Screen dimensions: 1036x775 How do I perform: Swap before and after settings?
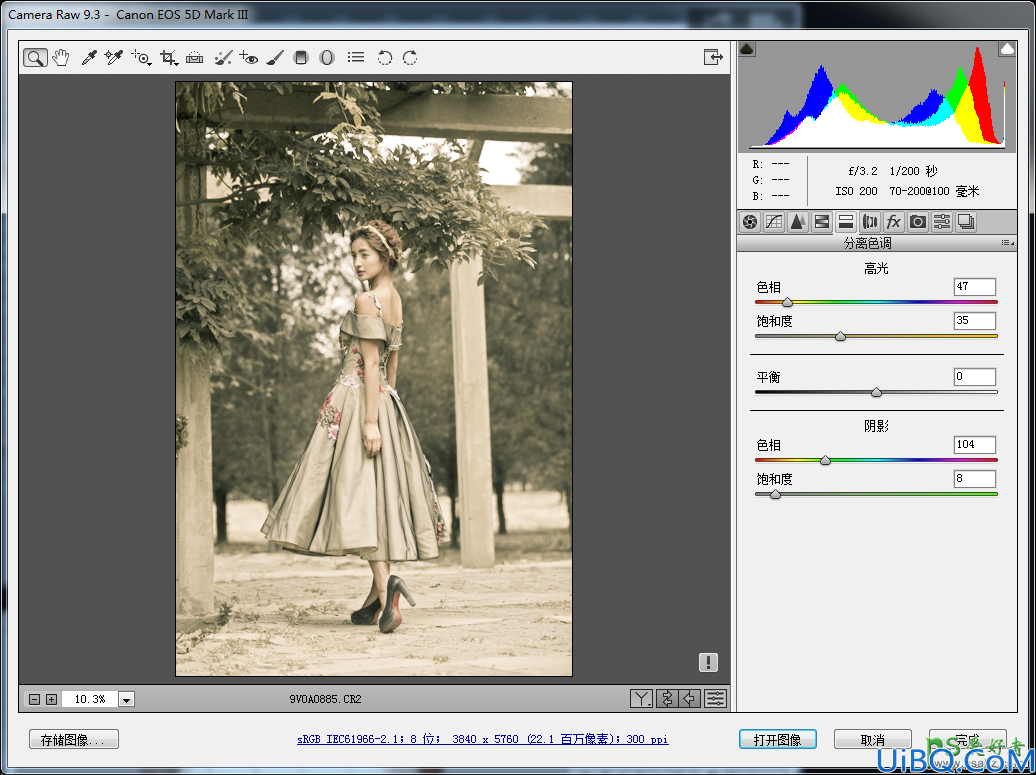coord(667,698)
